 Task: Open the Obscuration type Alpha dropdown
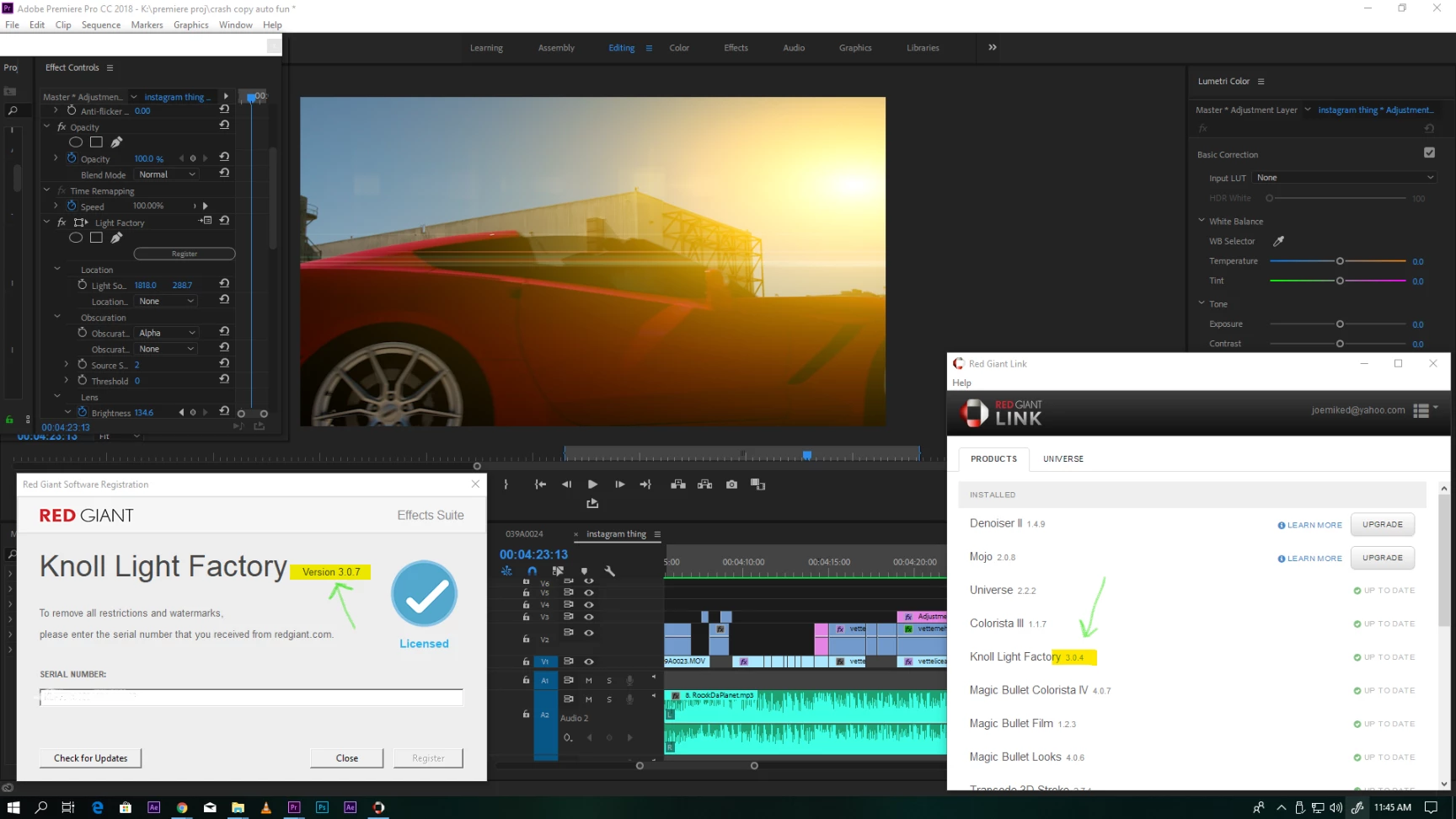[x=167, y=333]
